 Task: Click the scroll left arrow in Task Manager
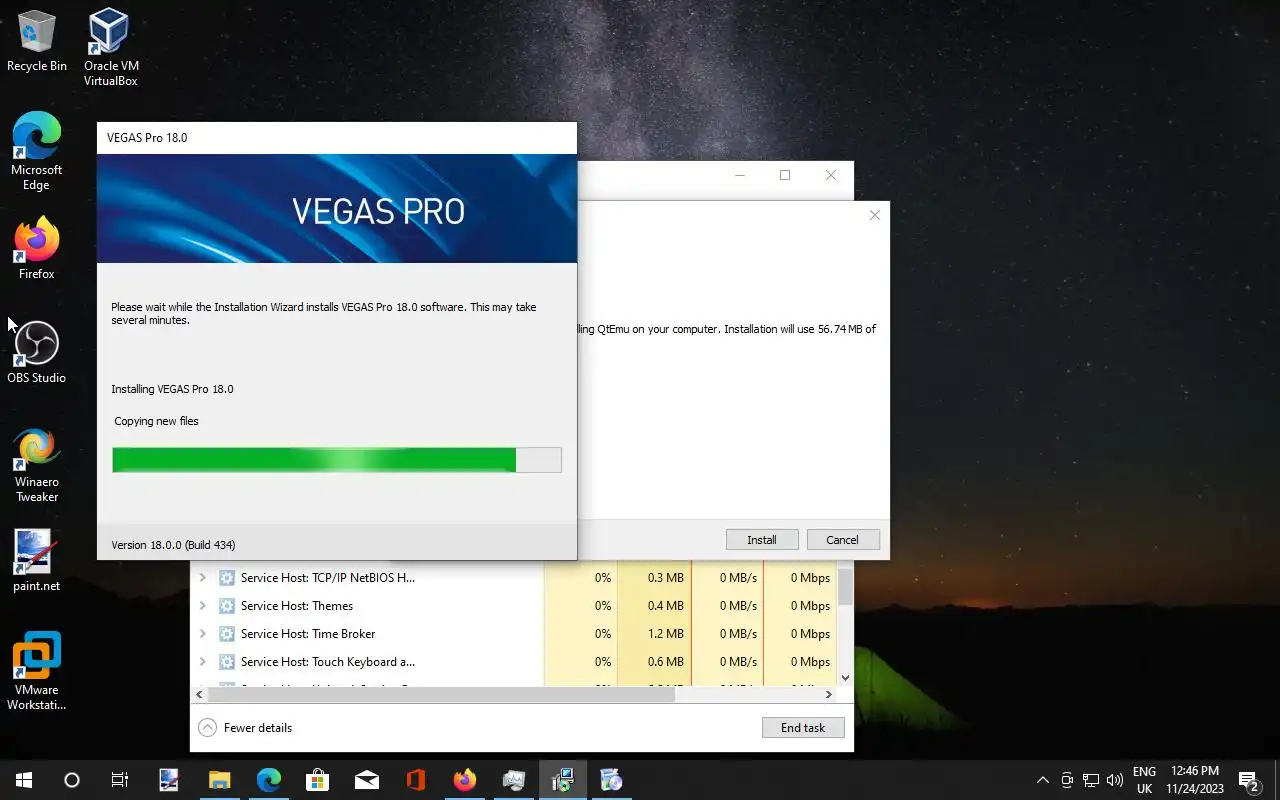pos(199,694)
